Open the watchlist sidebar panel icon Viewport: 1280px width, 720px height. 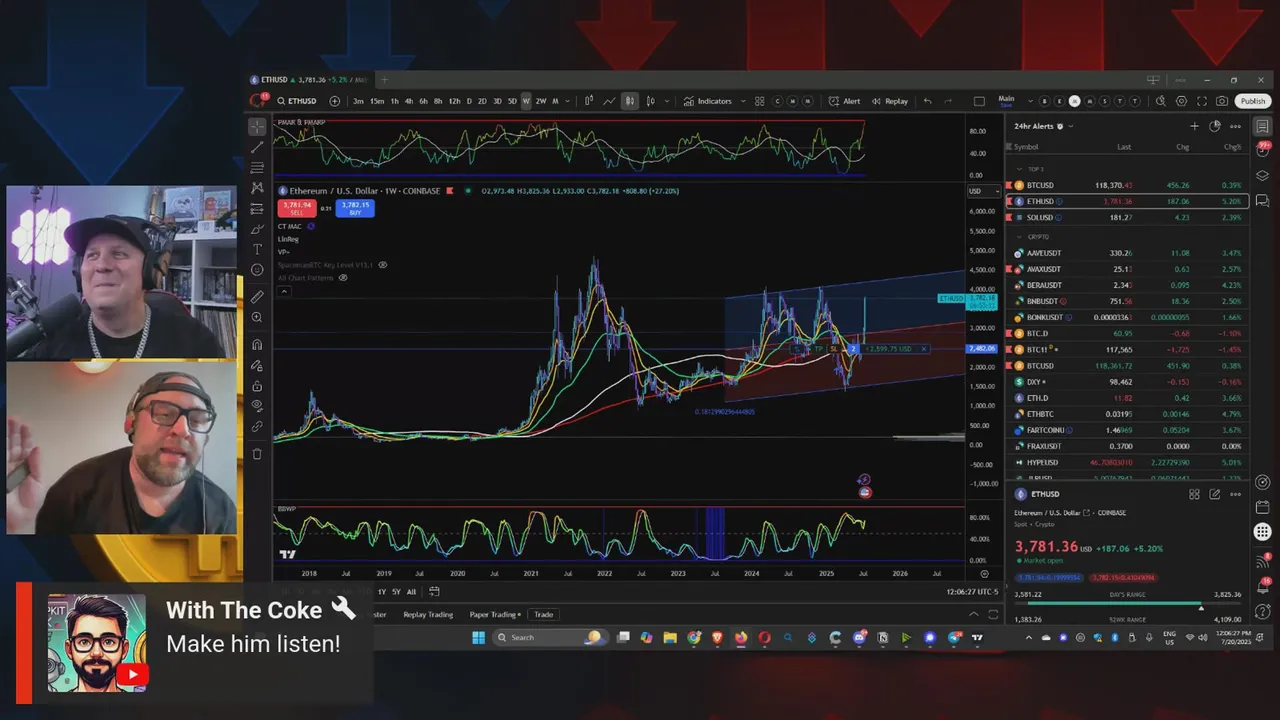pos(1263,127)
